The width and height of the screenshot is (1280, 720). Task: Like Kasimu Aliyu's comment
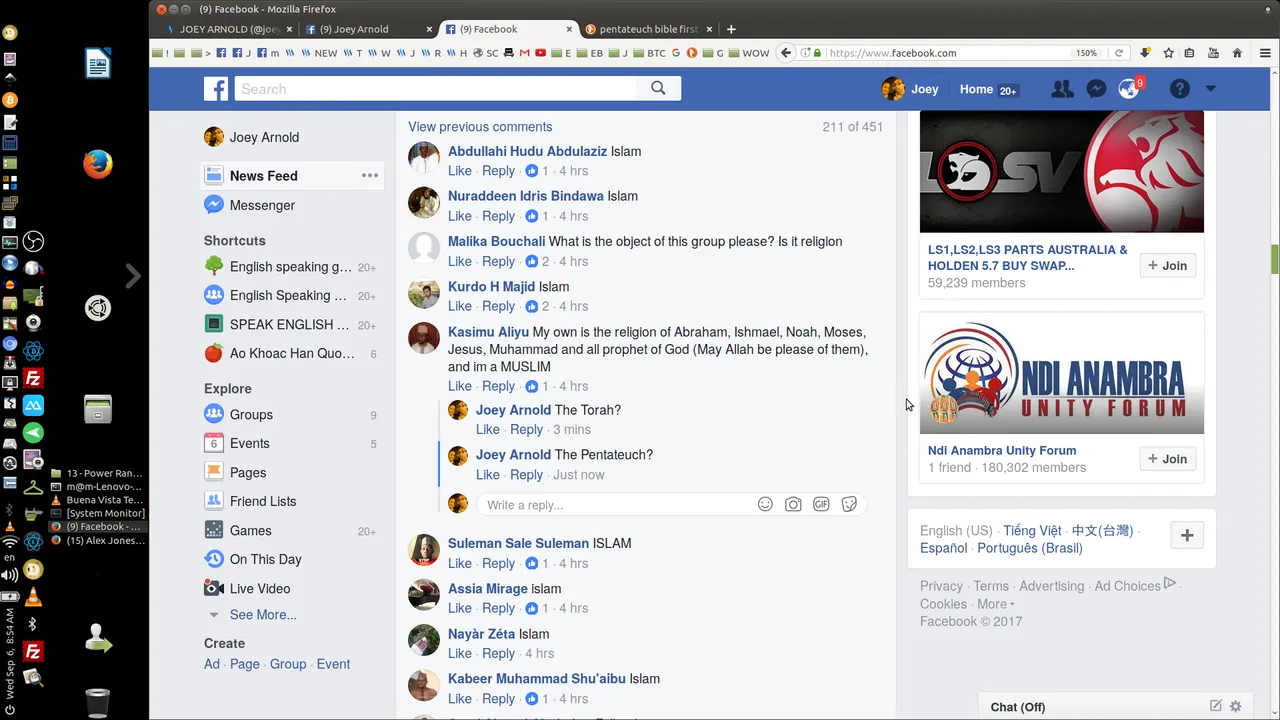460,386
